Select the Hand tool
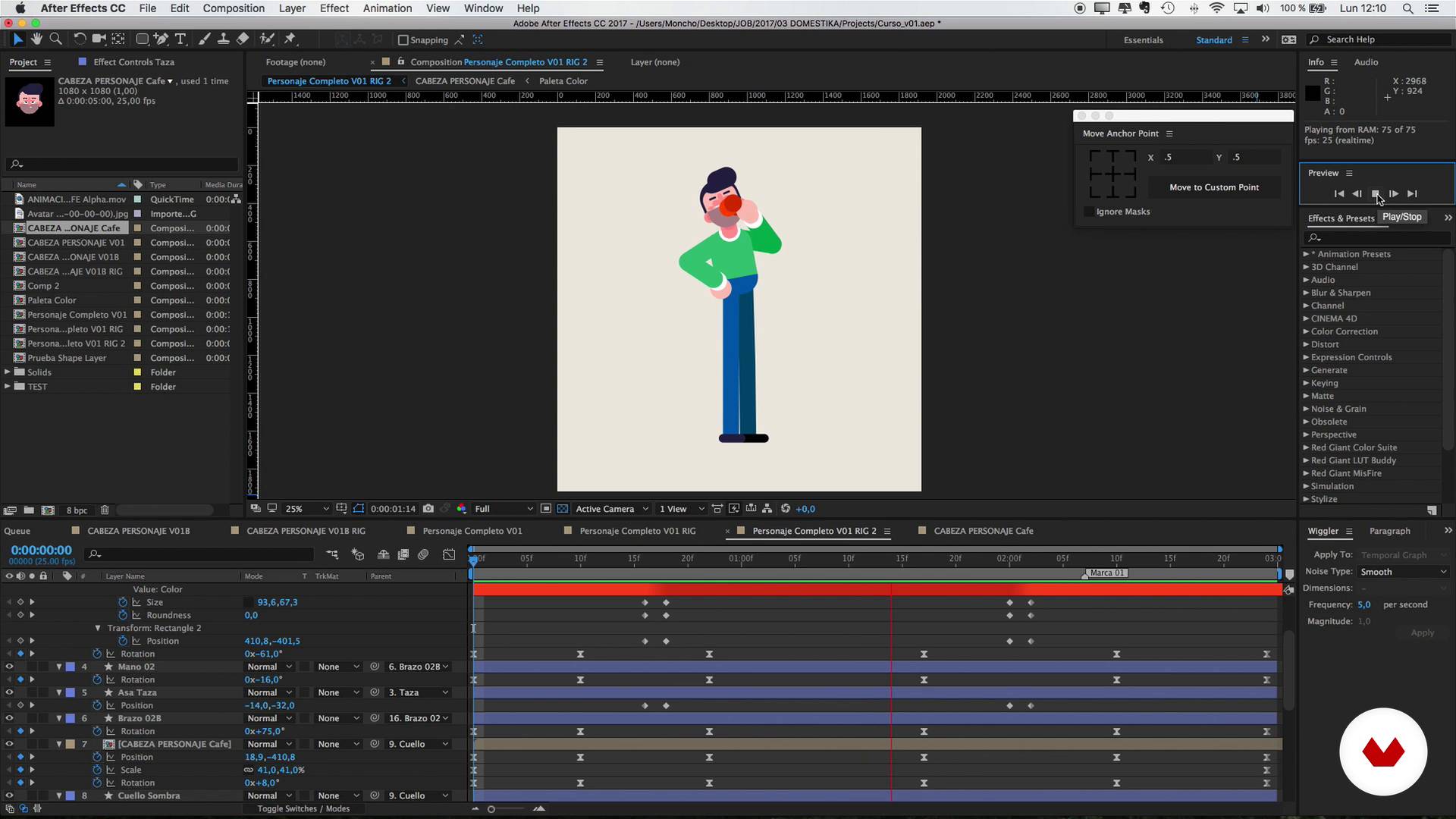Image resolution: width=1456 pixels, height=819 pixels. click(36, 39)
